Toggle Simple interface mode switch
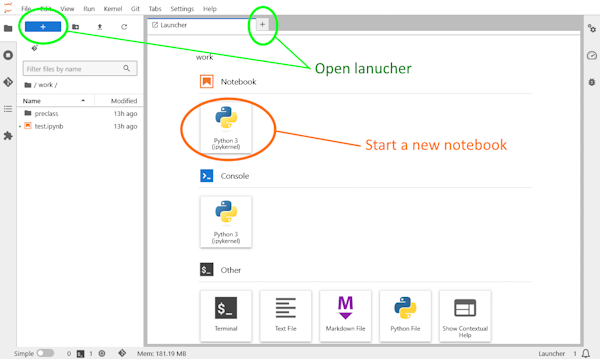Screen dimensions: 600x360 tap(45, 353)
